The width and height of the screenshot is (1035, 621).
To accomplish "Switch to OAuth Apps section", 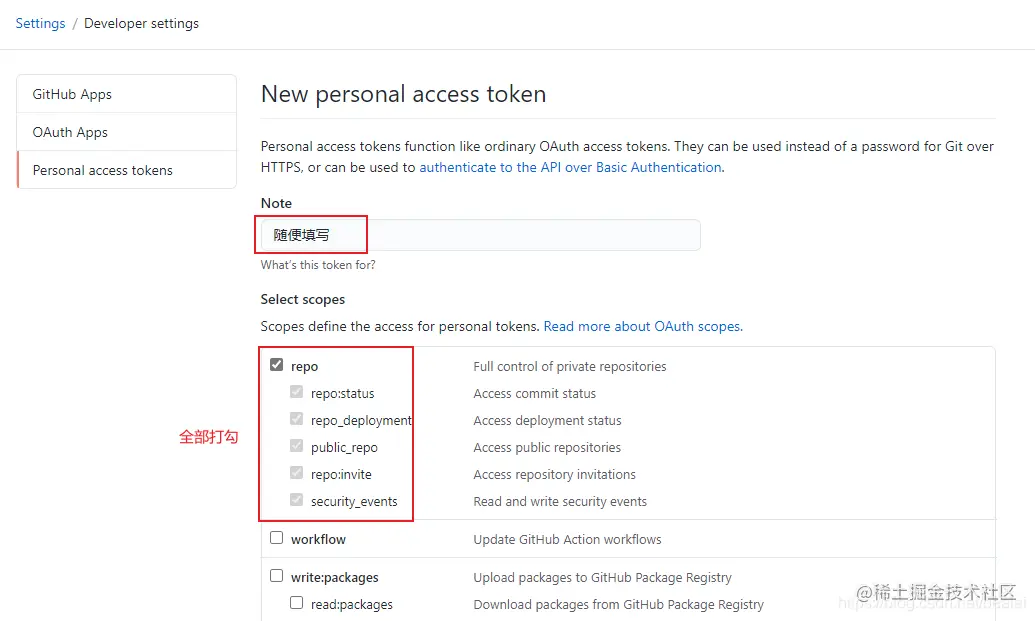I will pyautogui.click(x=70, y=132).
